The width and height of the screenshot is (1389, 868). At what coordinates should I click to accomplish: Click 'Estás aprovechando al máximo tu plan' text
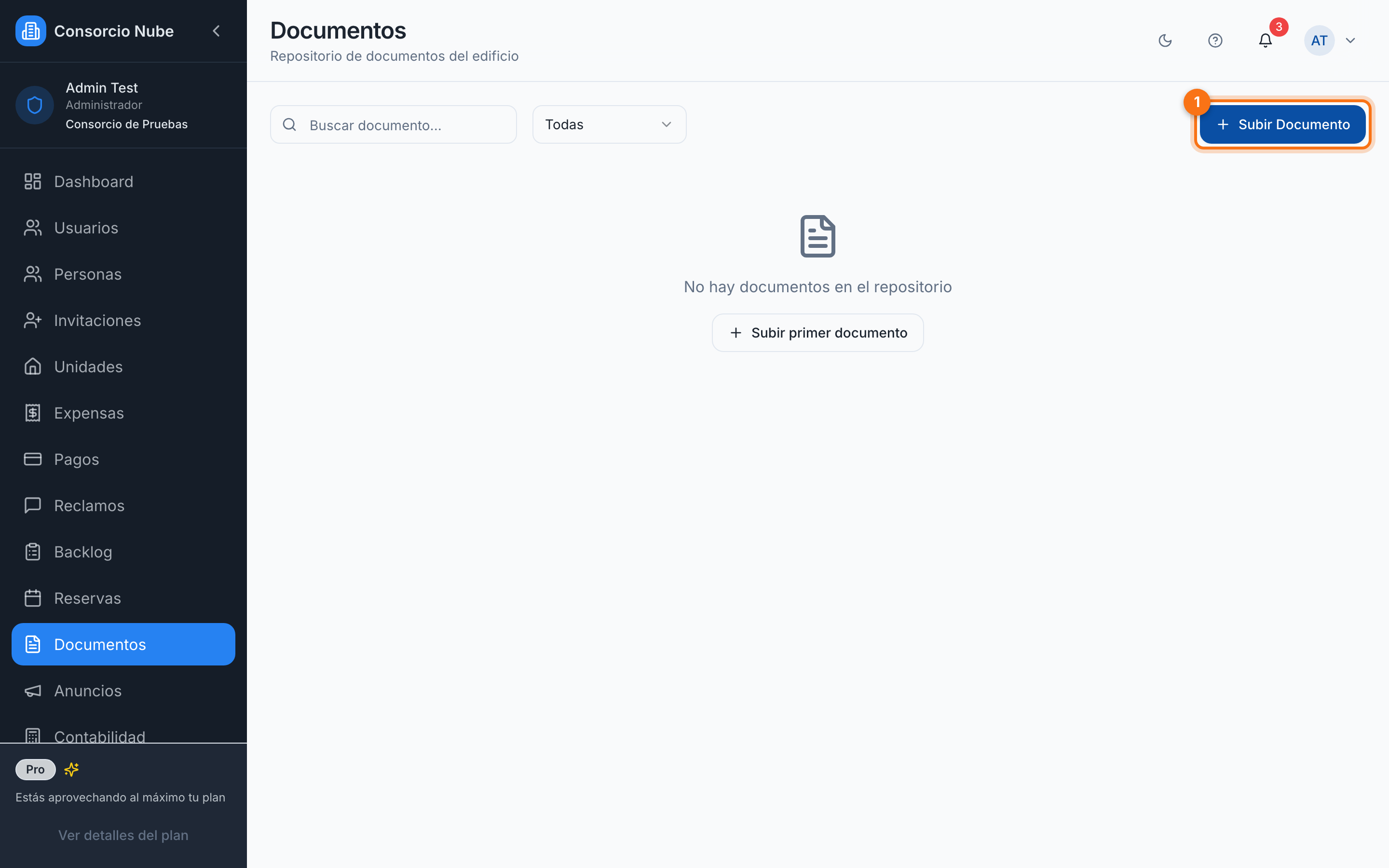coord(121,798)
